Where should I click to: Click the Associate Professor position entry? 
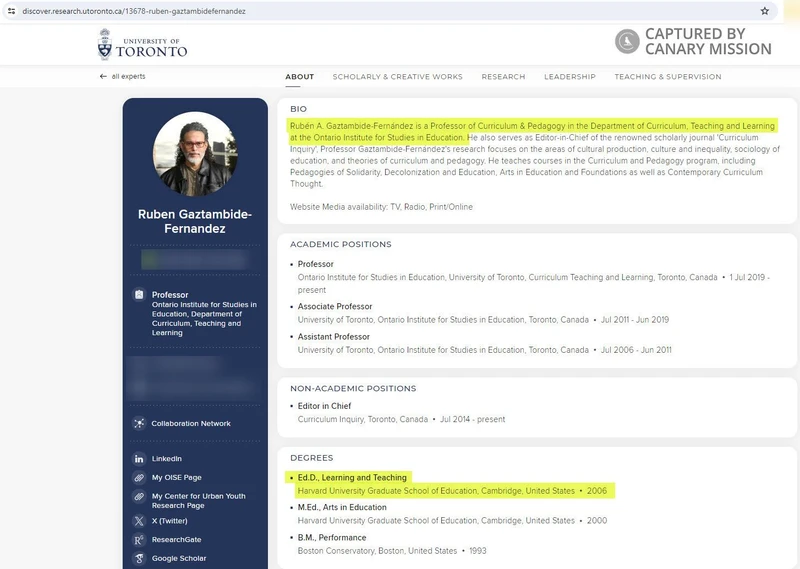coord(335,306)
